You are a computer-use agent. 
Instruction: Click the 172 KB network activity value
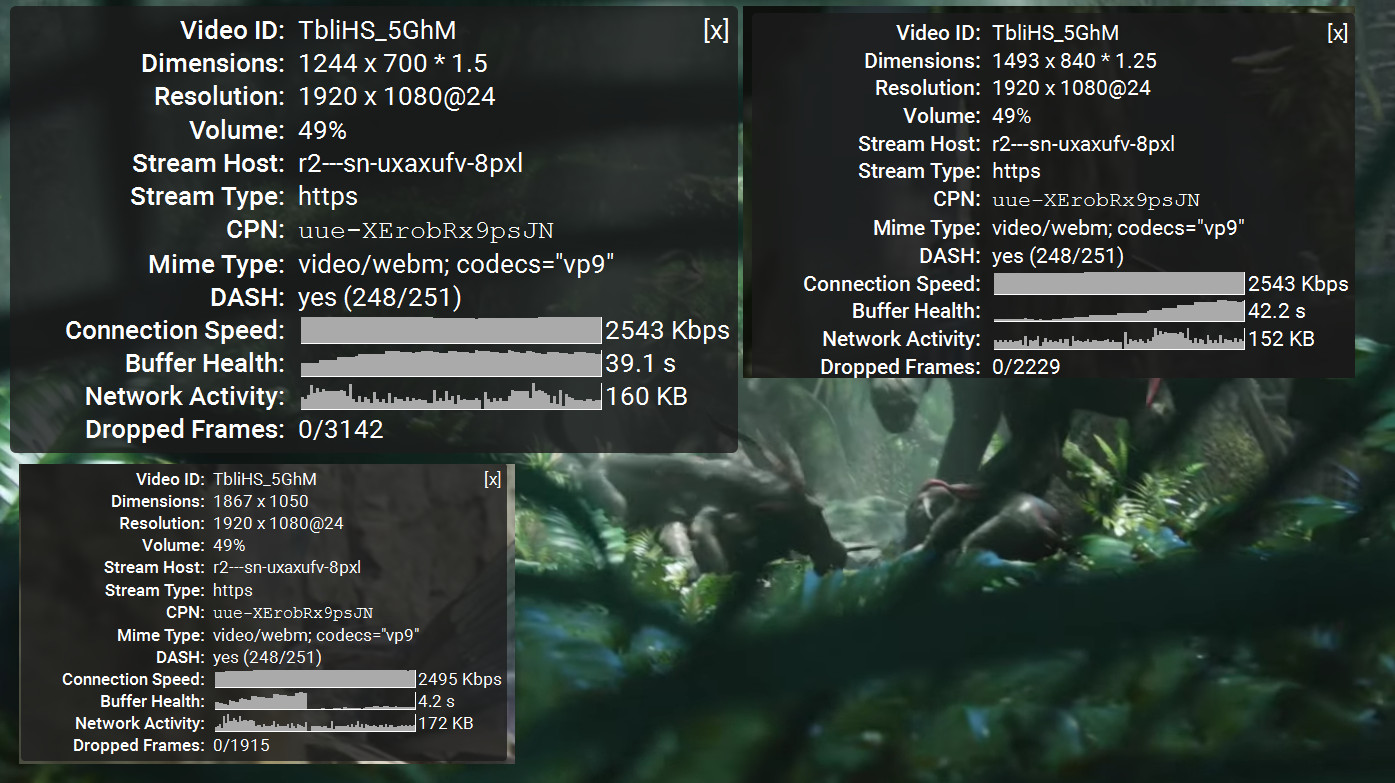coord(446,723)
